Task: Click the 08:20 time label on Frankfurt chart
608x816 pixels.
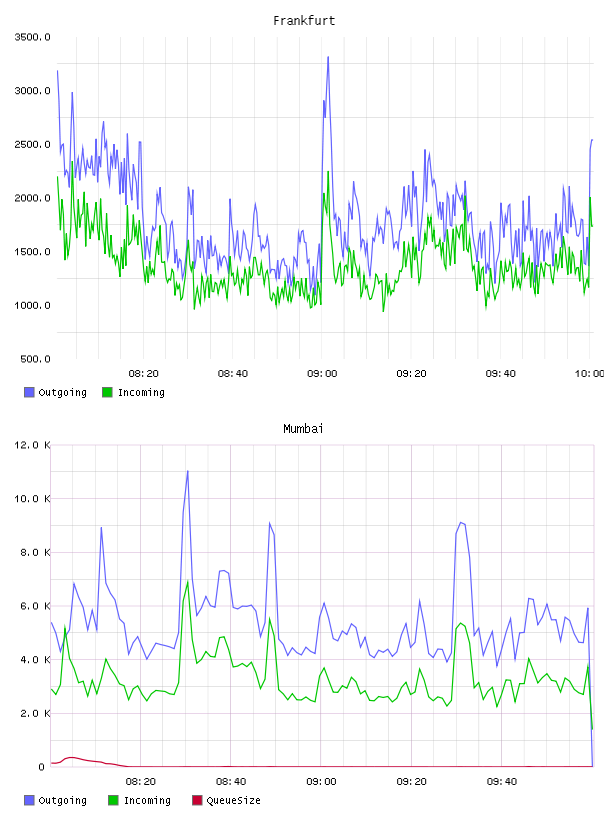Action: click(x=143, y=374)
